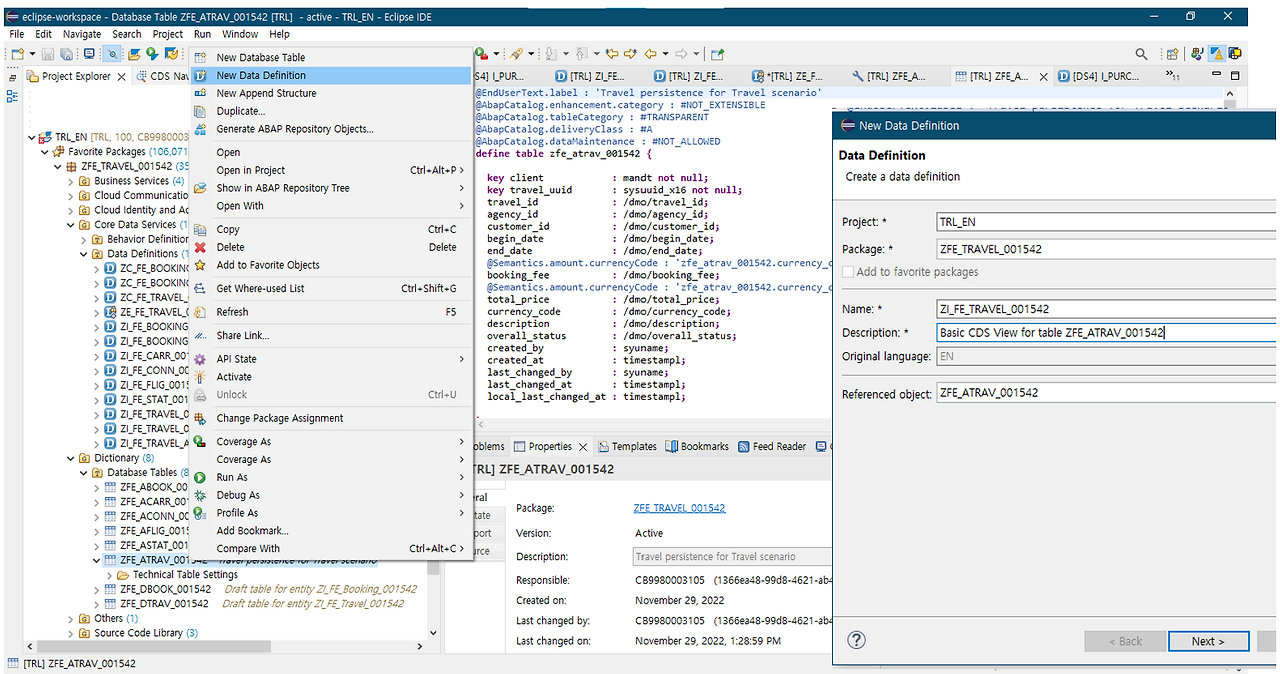
Task: Expand the Others tree node
Action: coord(71,619)
